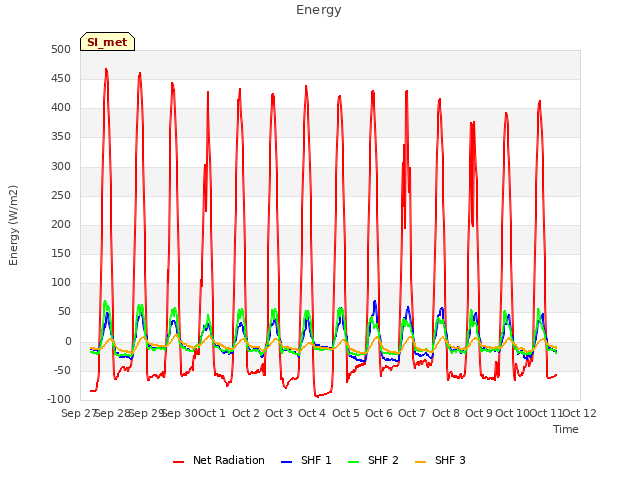Click the Oct 6 x-axis tick label
This screenshot has width=640, height=480.
pyautogui.click(x=379, y=413)
